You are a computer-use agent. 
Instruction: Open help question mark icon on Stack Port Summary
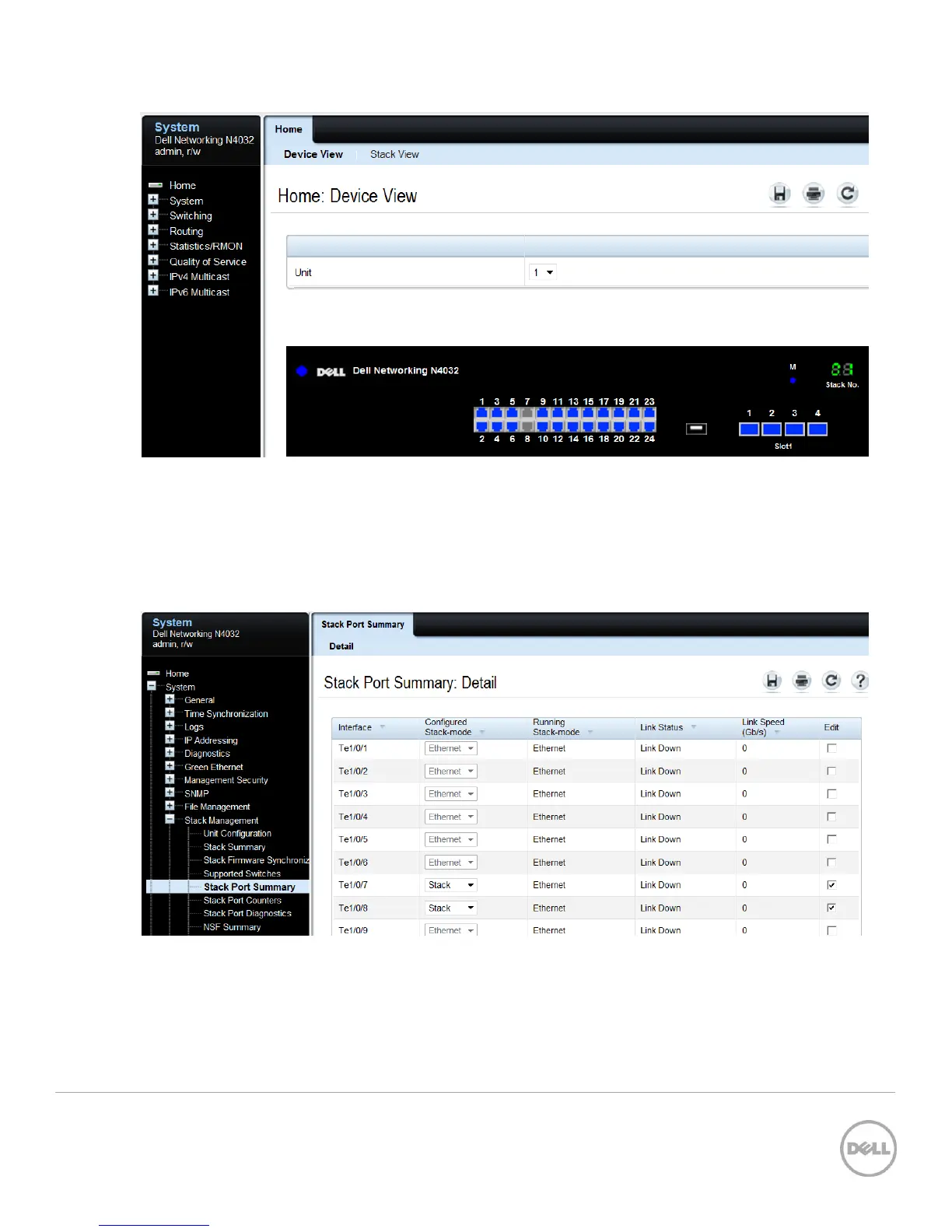click(x=860, y=681)
